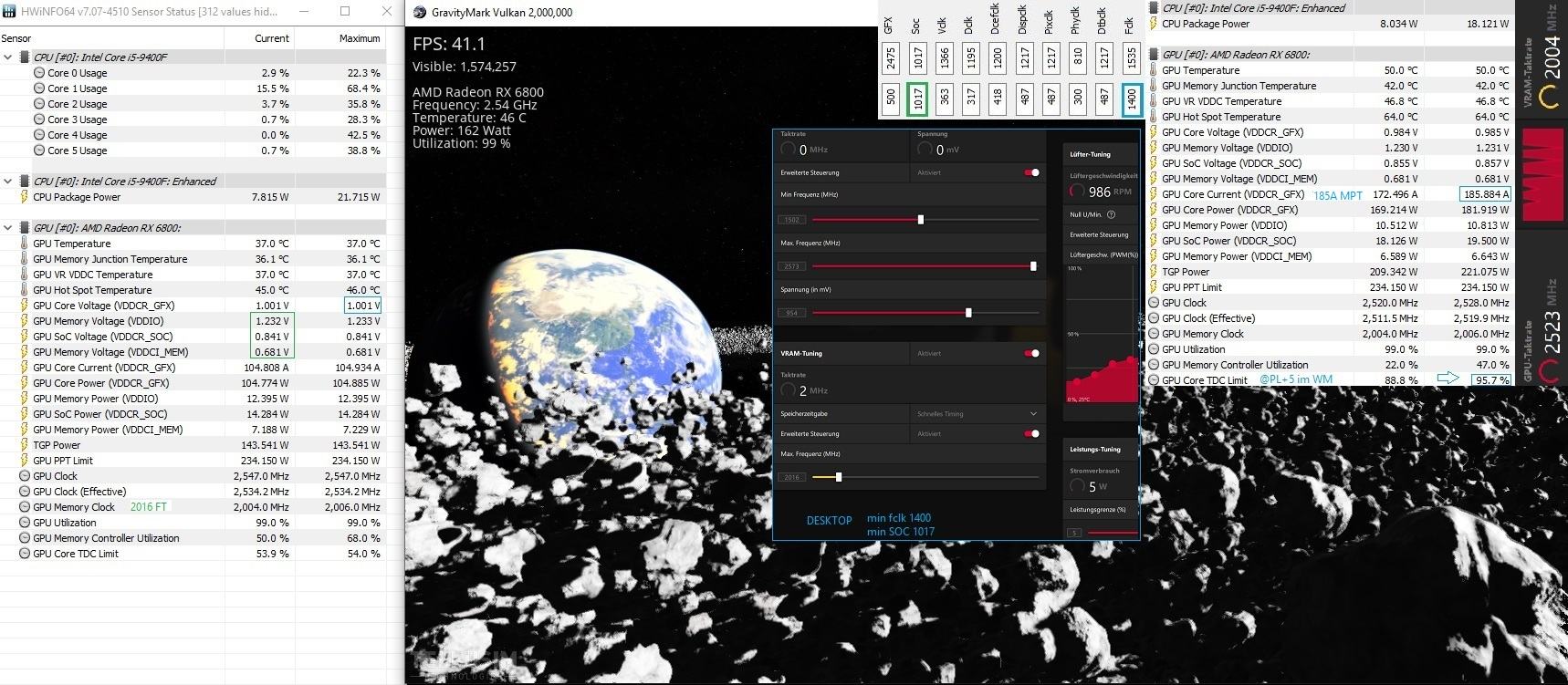Screen dimensions: 1568x685
Task: Click the Core 1 Usage clock icon
Action: tap(39, 88)
